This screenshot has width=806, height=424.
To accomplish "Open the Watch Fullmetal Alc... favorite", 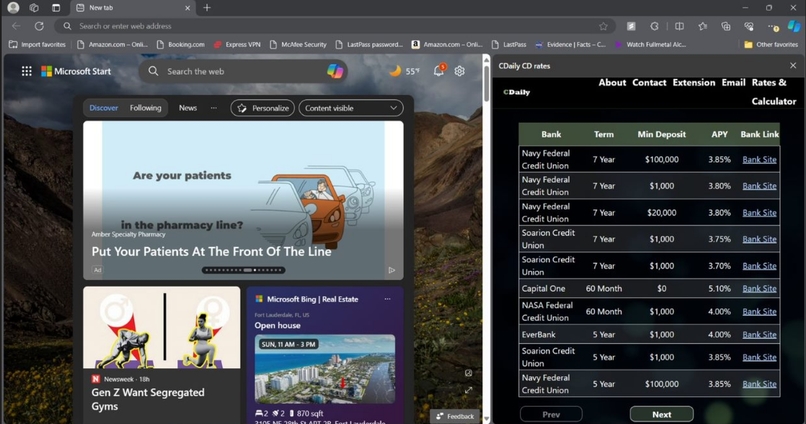I will [650, 45].
